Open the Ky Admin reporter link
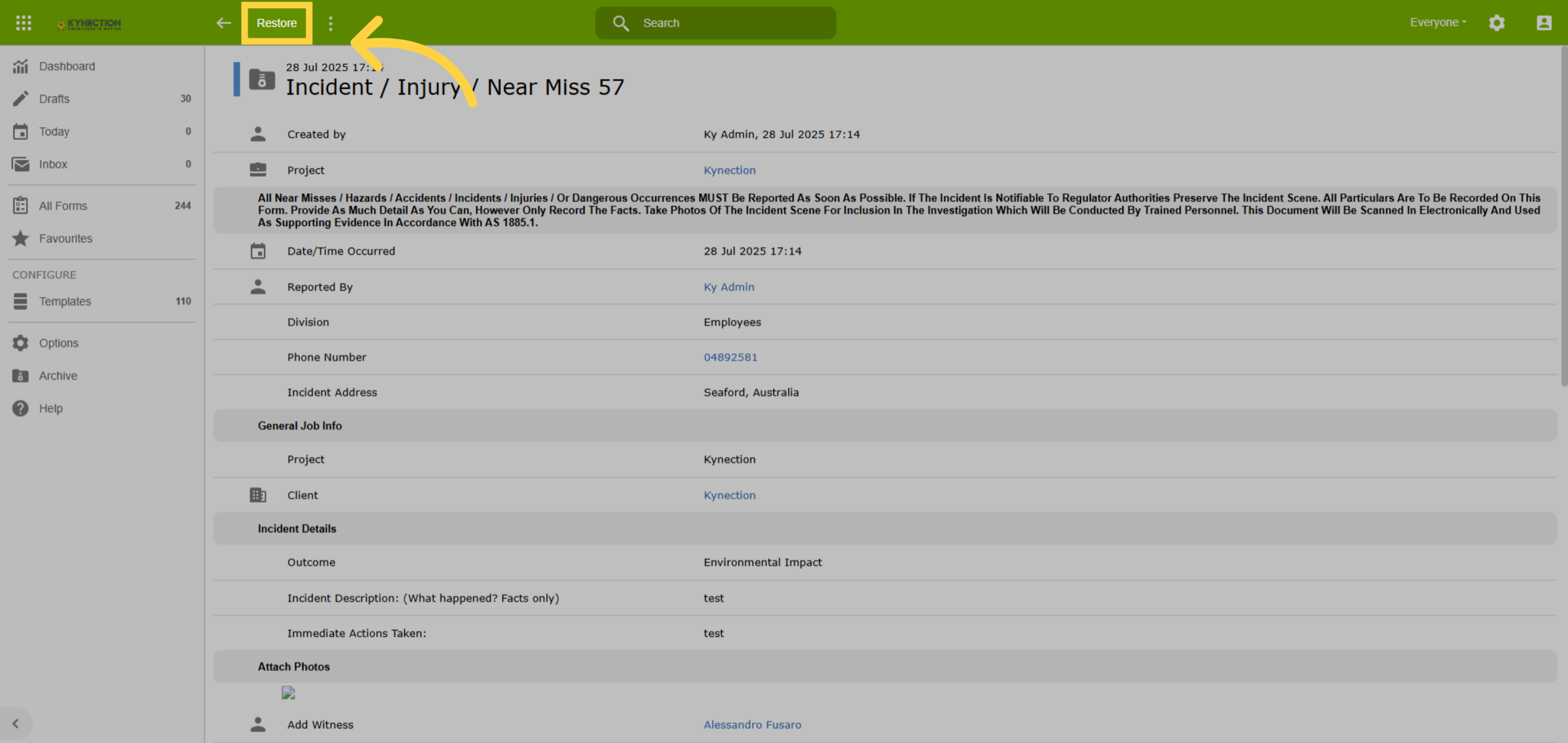Viewport: 1568px width, 743px height. (729, 287)
